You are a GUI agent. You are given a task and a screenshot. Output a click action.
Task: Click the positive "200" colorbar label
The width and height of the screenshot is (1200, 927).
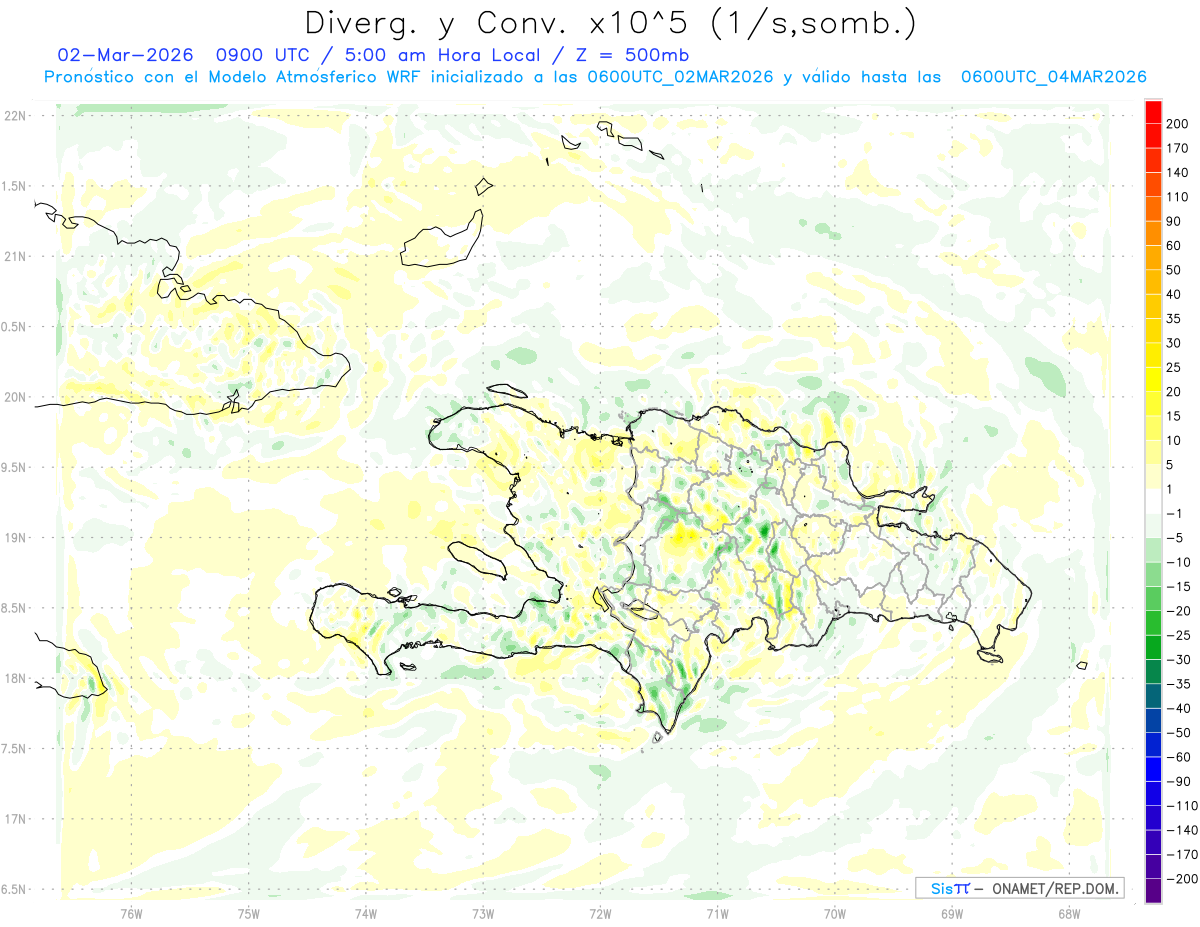pyautogui.click(x=1178, y=123)
